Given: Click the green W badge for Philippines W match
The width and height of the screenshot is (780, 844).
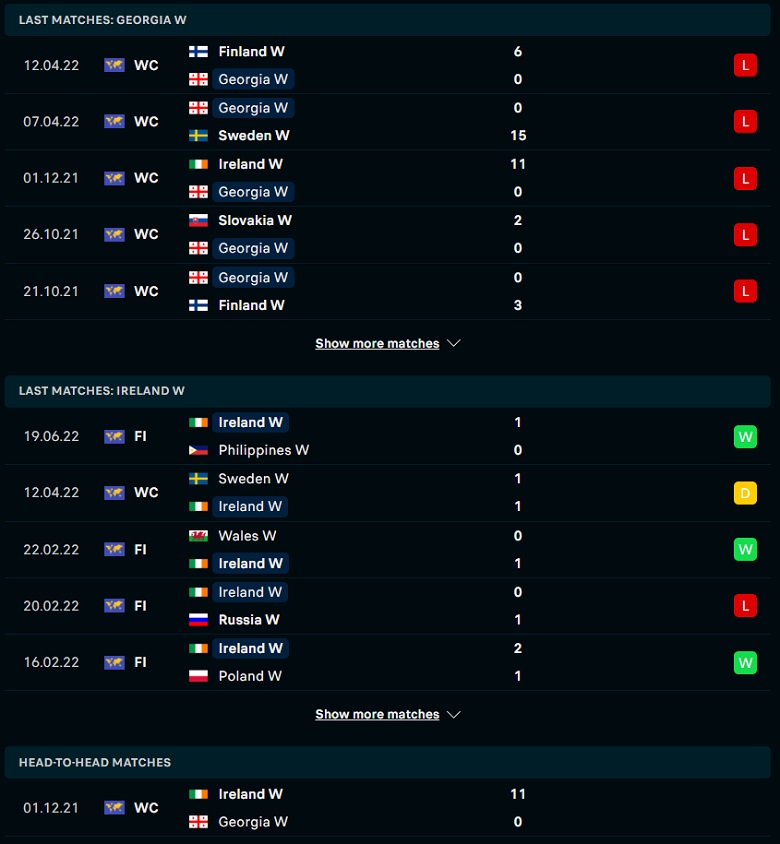Looking at the screenshot, I should click(x=745, y=437).
